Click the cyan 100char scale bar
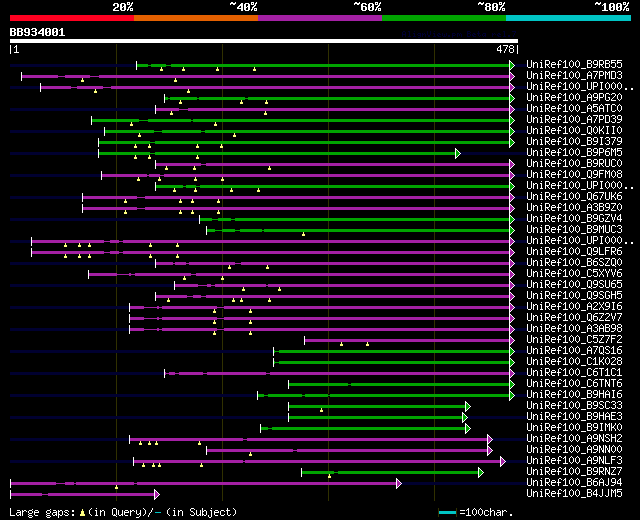Image resolution: width=640 pixels, height=520 pixels. (447, 512)
